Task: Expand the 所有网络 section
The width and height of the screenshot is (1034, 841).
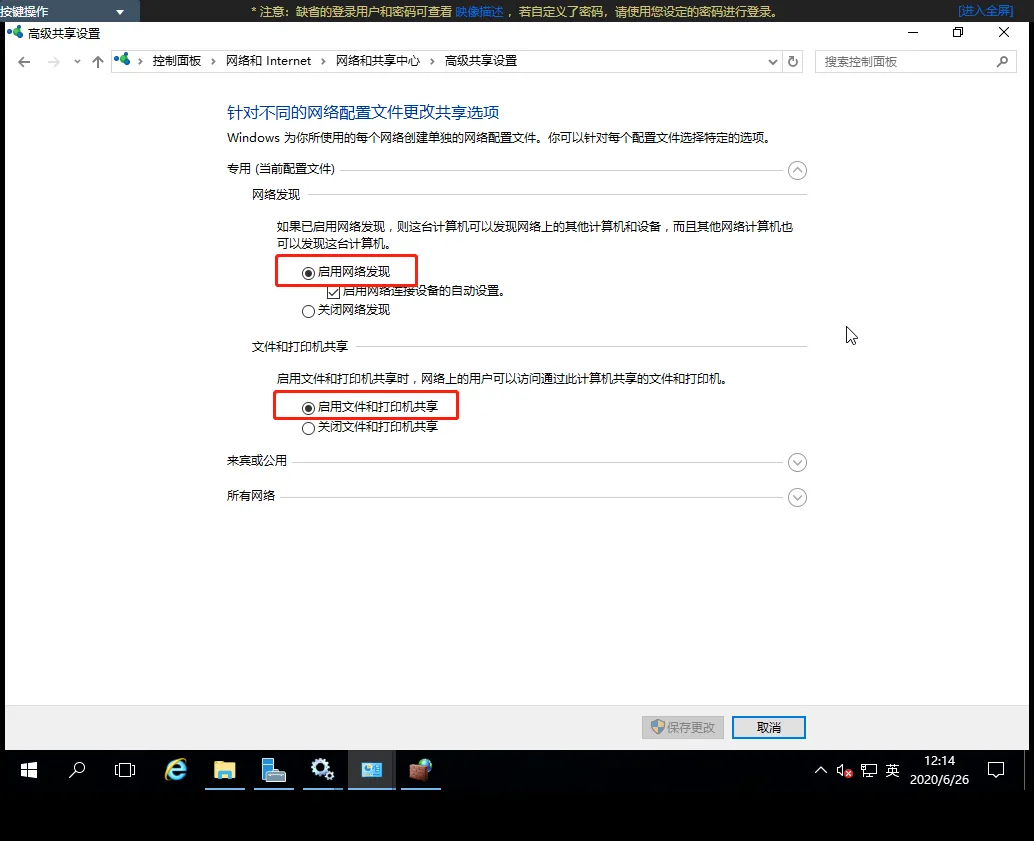Action: [797, 497]
